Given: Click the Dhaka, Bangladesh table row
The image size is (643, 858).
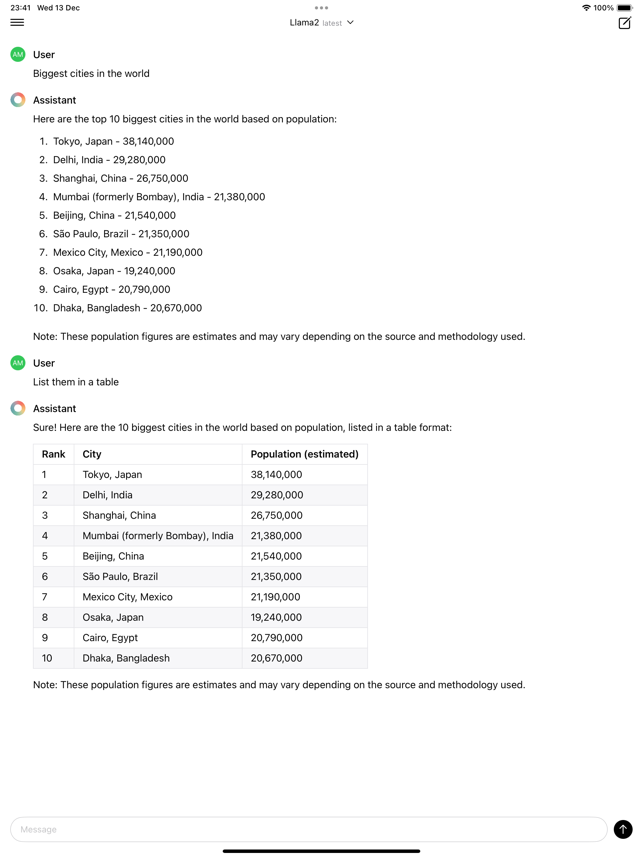Looking at the screenshot, I should click(x=200, y=658).
